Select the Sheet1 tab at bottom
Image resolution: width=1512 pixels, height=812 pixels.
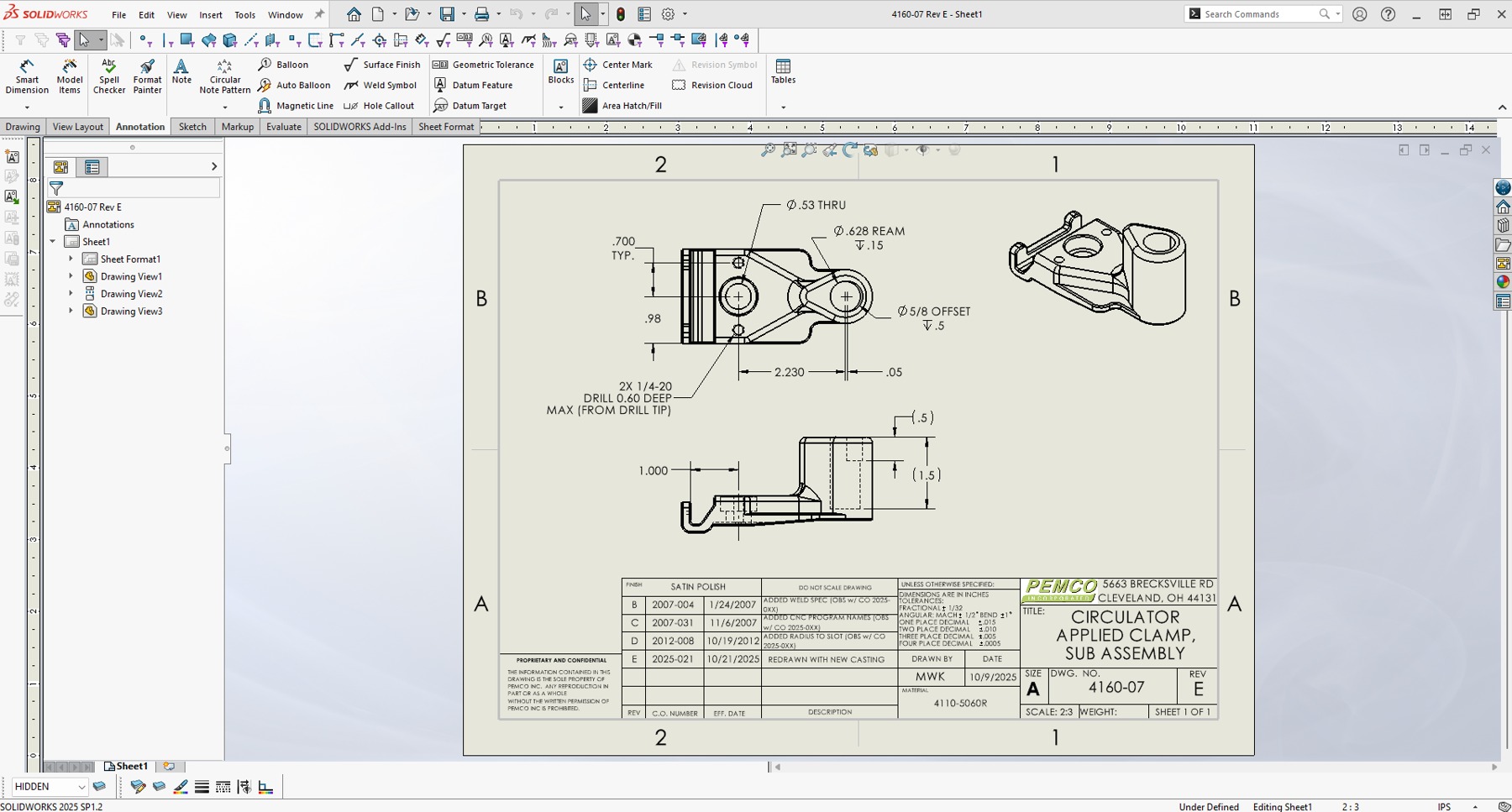tap(126, 766)
